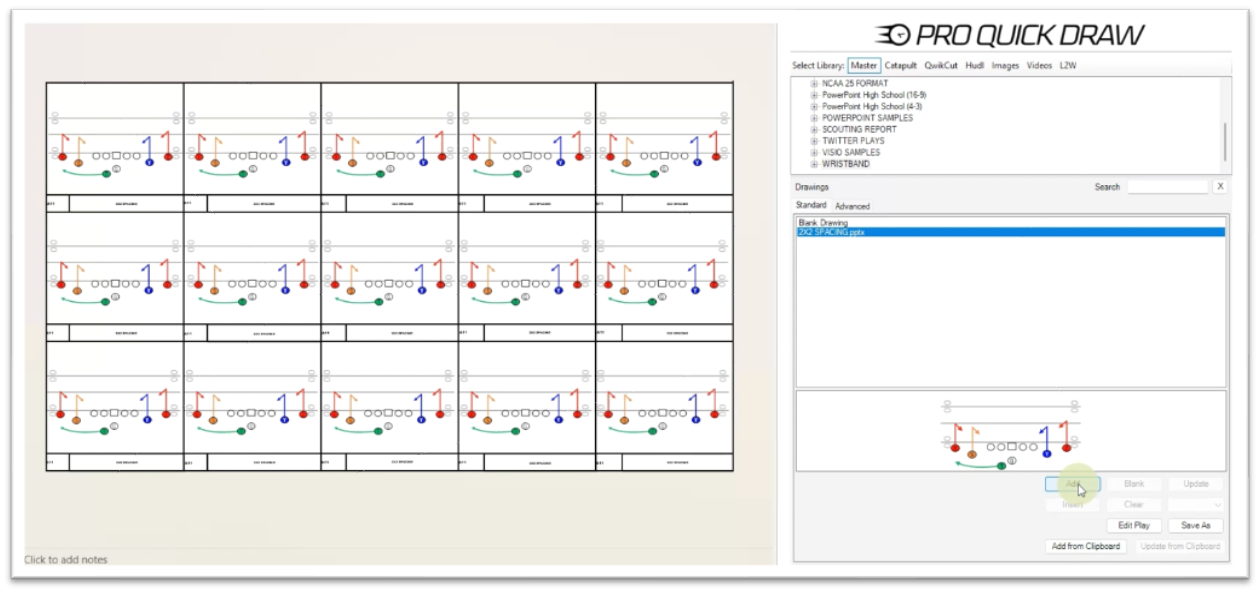The image size is (1260, 594).
Task: Open the dropdown below the Update button
Action: [1195, 505]
